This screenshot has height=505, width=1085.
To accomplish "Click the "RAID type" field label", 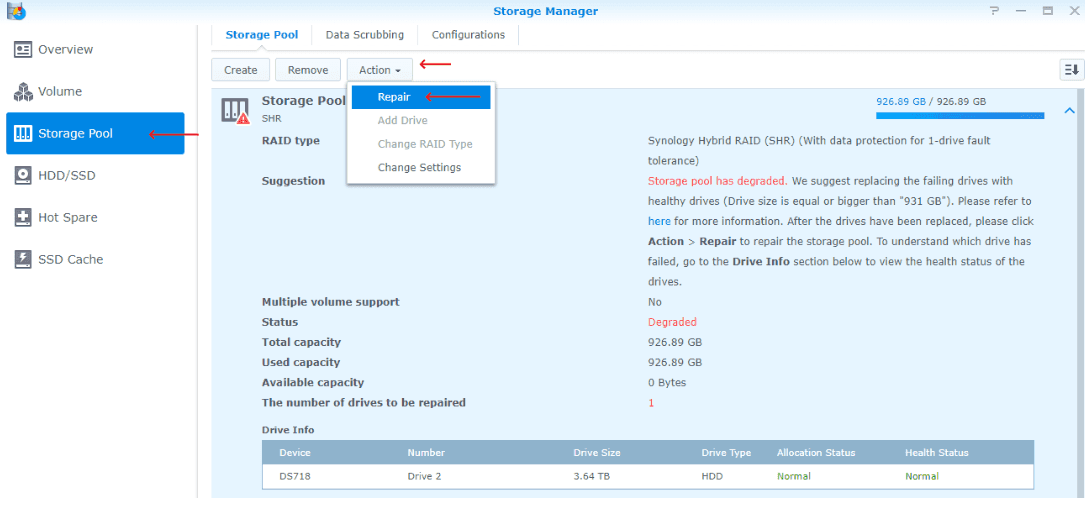I will 291,140.
